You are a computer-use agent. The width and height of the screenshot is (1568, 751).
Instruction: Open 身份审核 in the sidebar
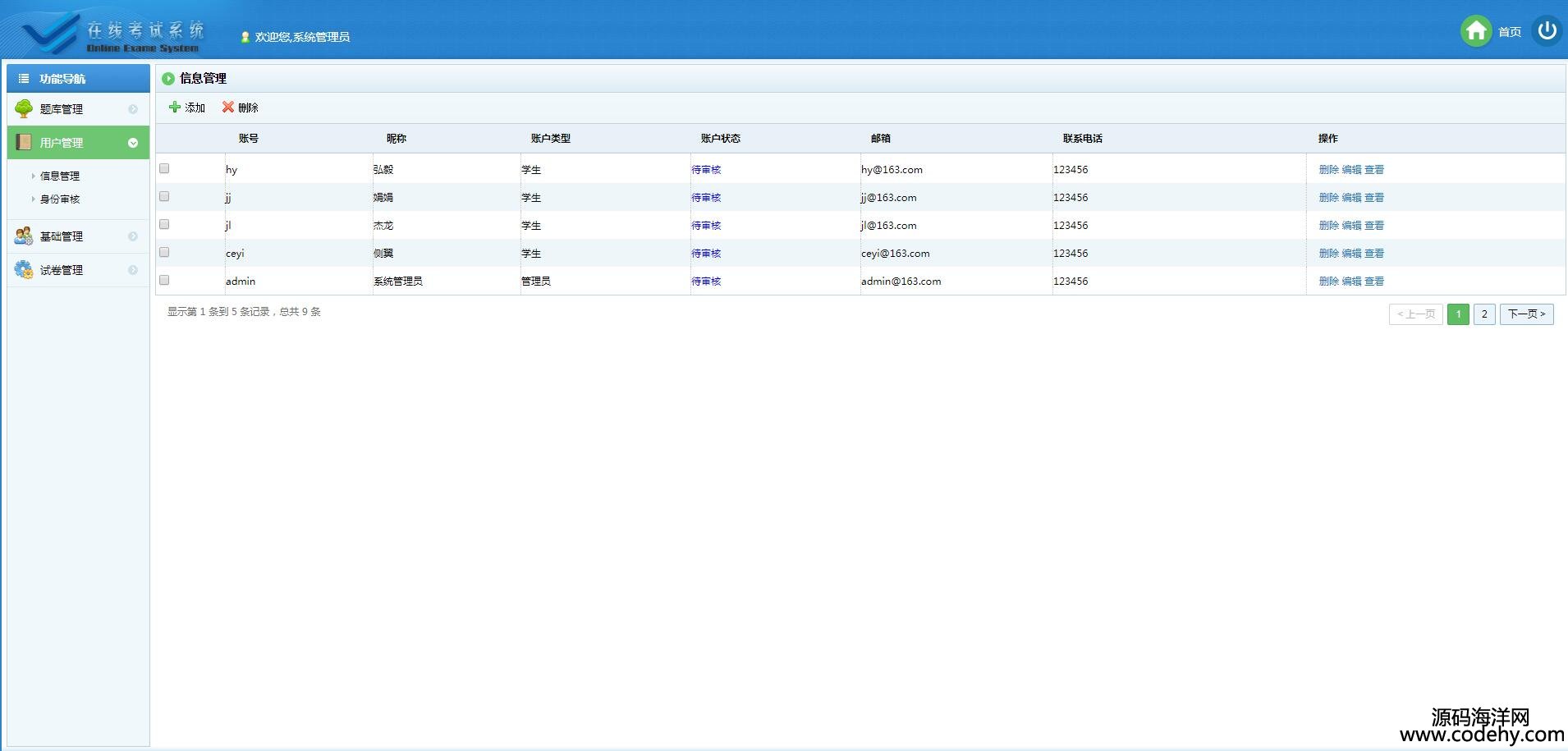[60, 199]
